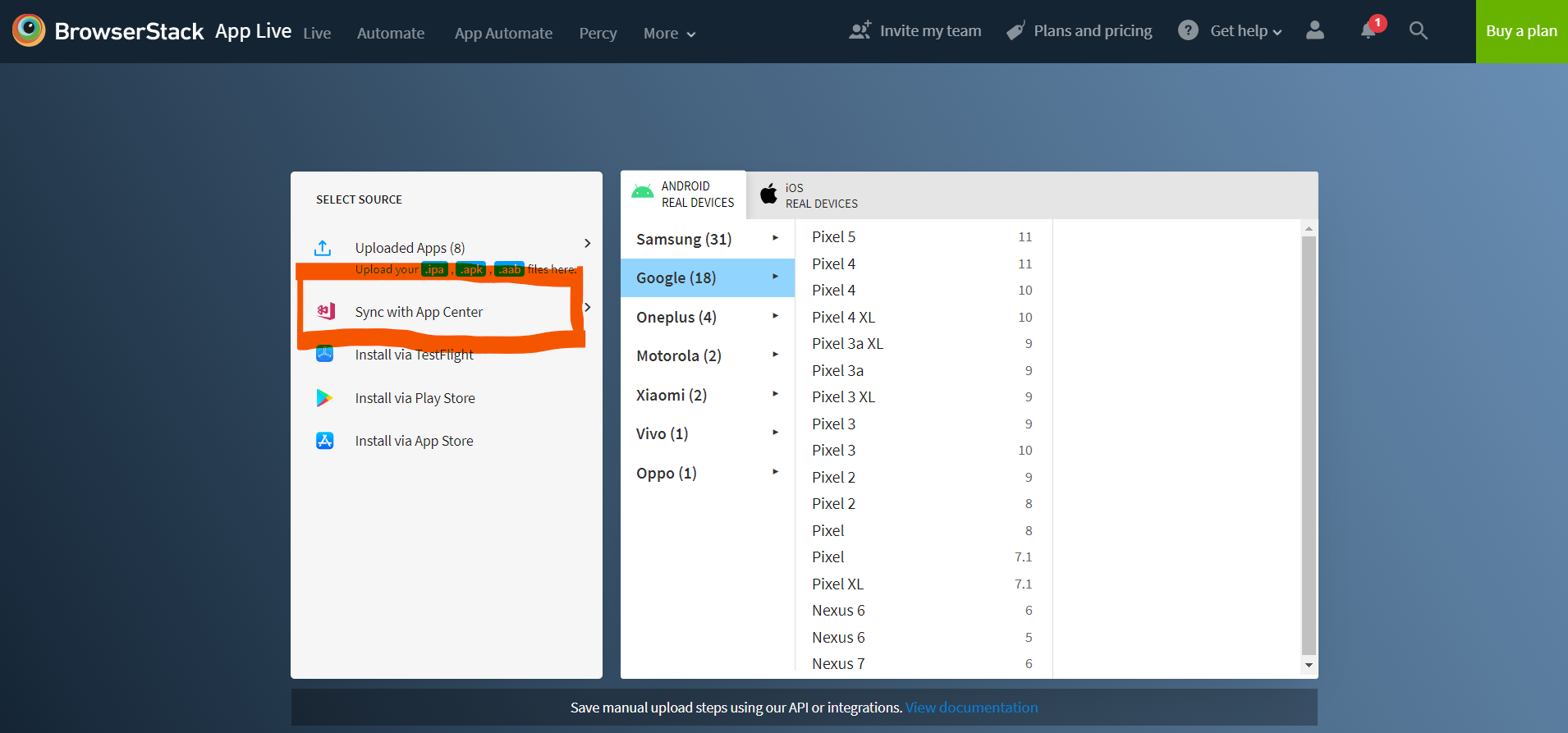1568x733 pixels.
Task: Select Nexus 7 device
Action: (922, 663)
